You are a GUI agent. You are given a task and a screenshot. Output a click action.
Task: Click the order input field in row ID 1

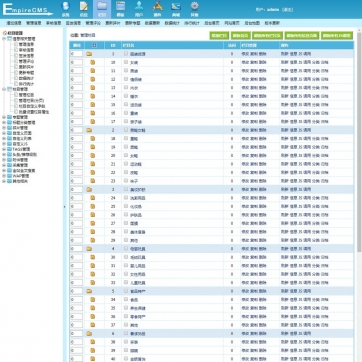click(76, 54)
